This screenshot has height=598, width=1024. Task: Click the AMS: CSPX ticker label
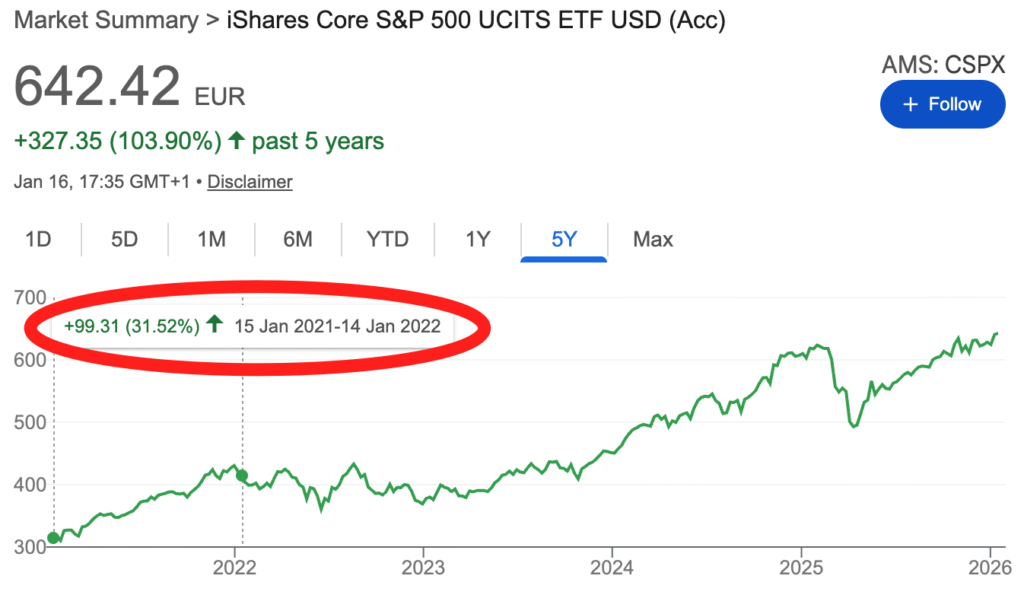pos(942,64)
